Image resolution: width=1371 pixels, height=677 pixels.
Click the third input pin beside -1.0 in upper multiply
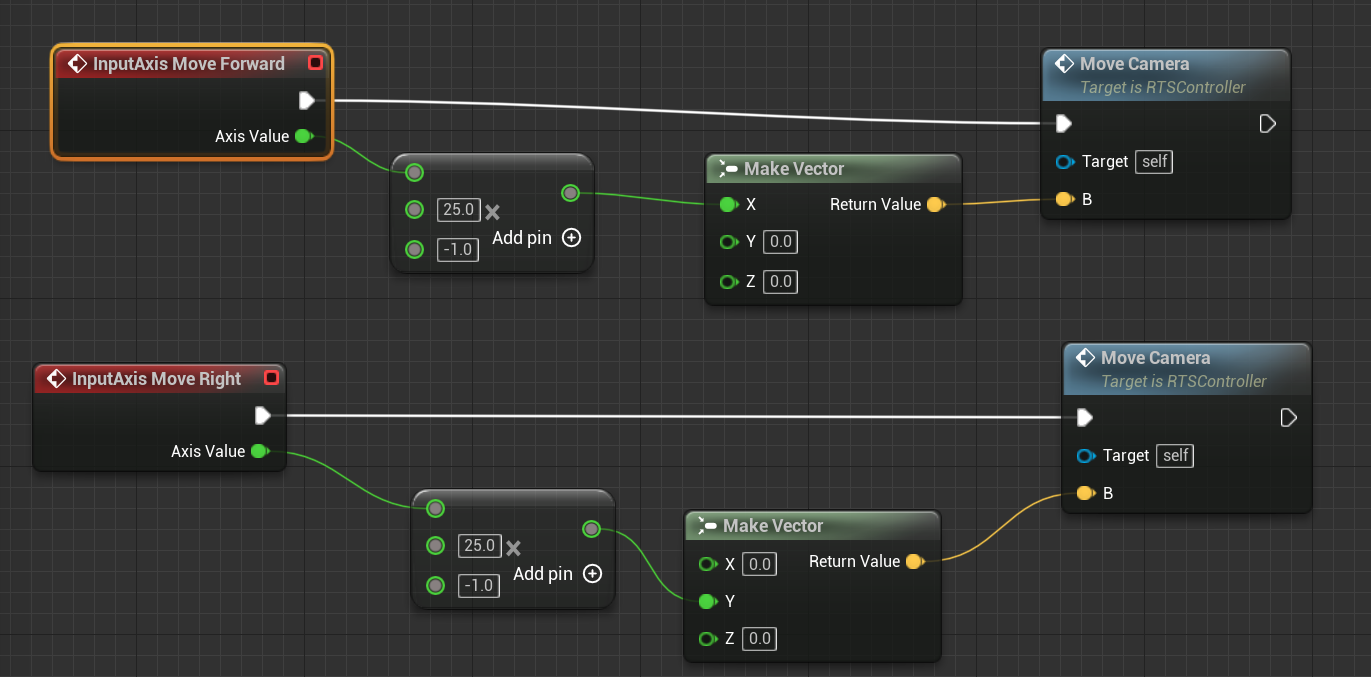click(415, 249)
